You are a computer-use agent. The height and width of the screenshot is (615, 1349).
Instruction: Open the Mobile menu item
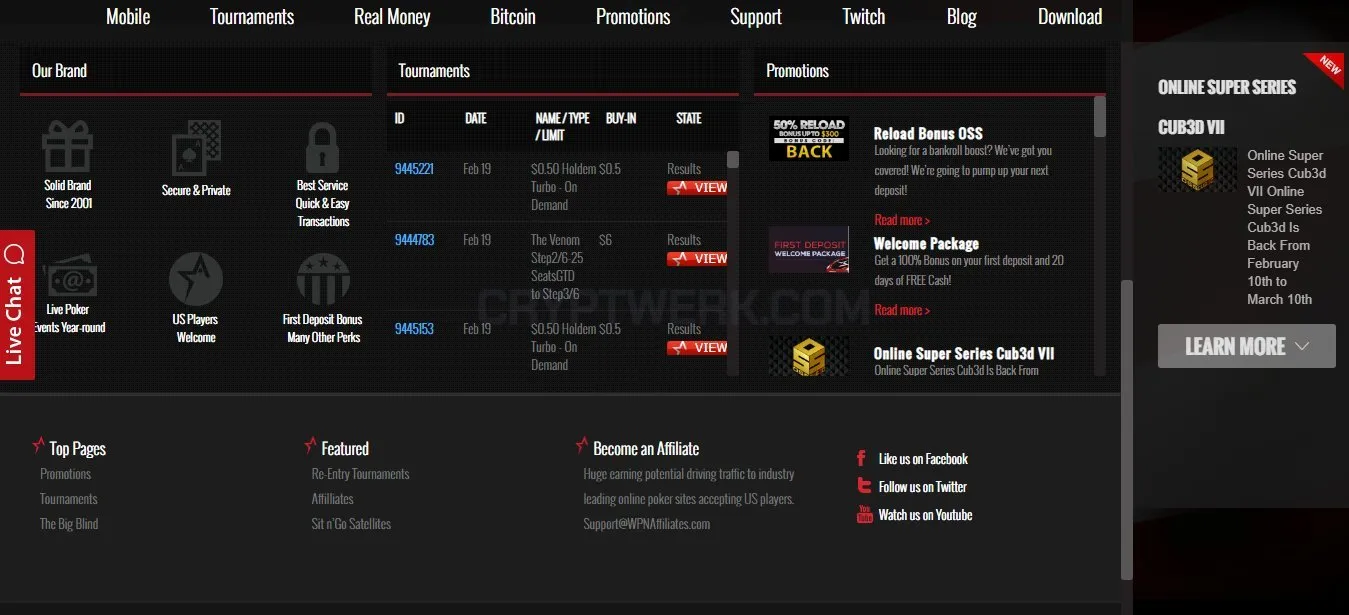[128, 17]
